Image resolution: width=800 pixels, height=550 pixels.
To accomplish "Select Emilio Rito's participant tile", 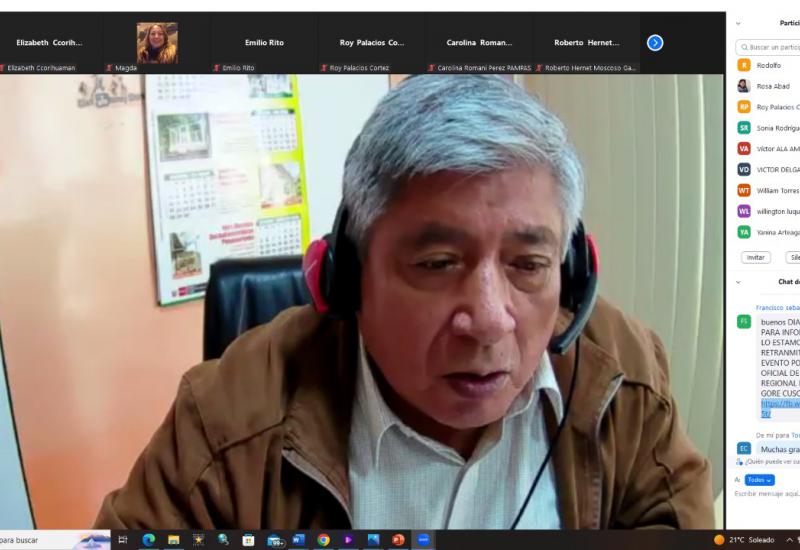I will point(264,43).
